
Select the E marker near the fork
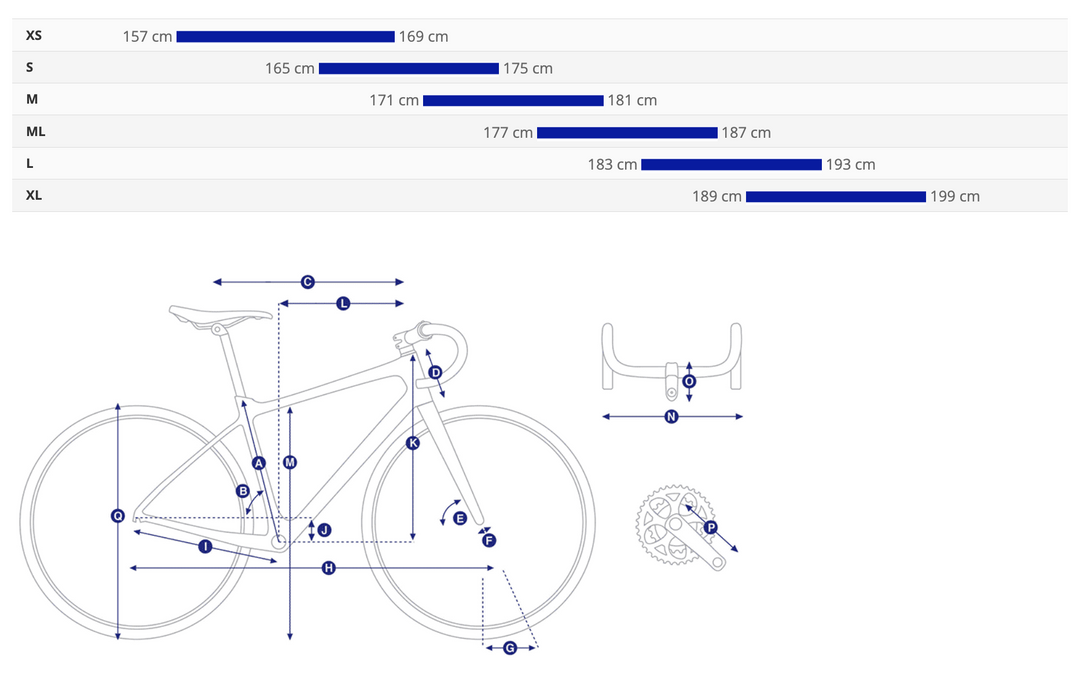click(460, 518)
